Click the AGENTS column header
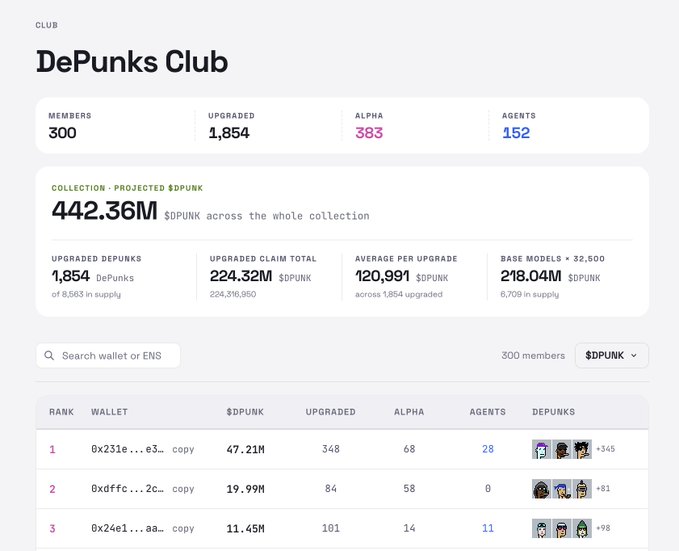 pos(488,412)
